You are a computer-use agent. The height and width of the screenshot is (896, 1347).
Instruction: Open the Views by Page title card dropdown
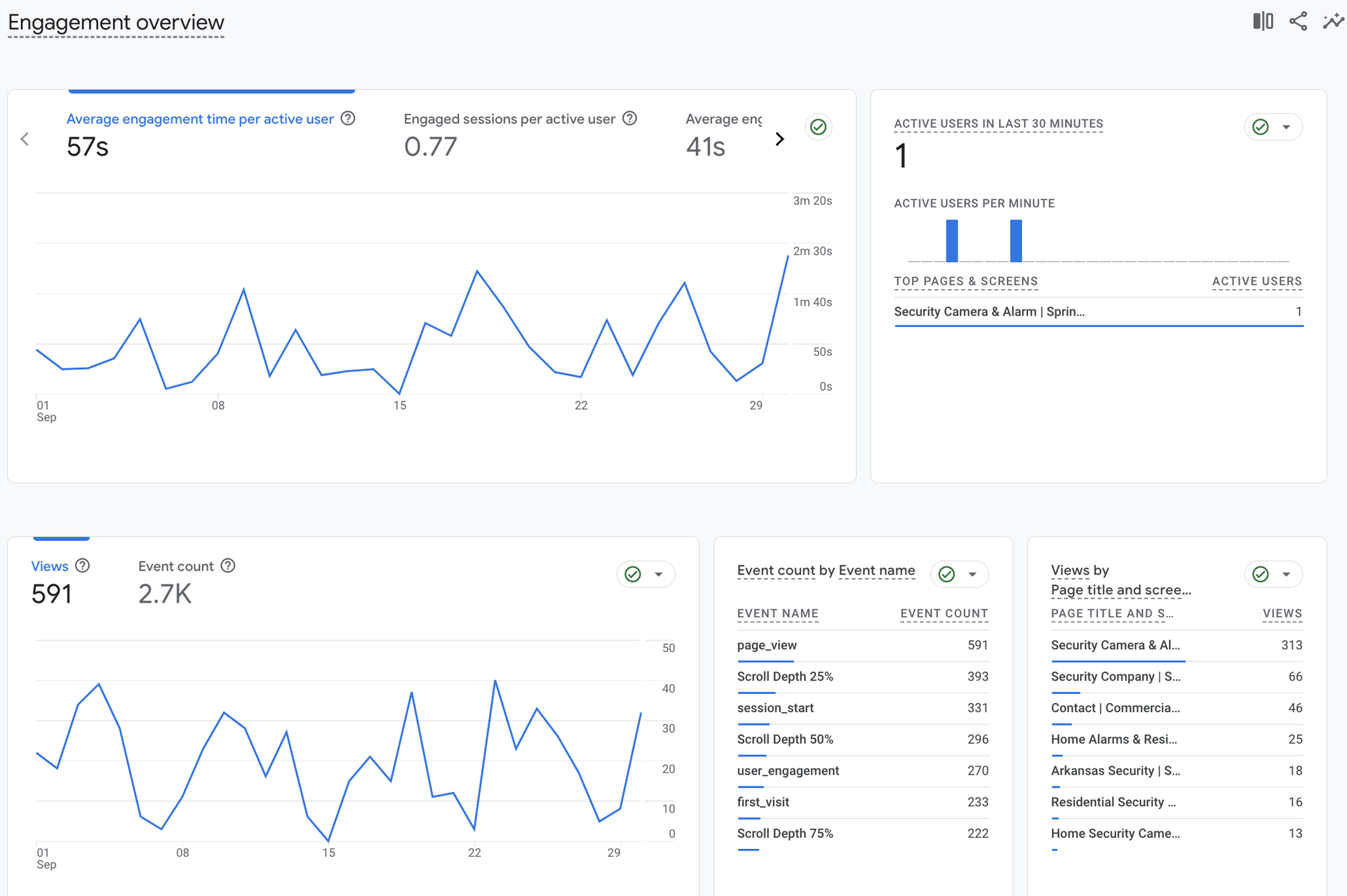coord(1285,574)
